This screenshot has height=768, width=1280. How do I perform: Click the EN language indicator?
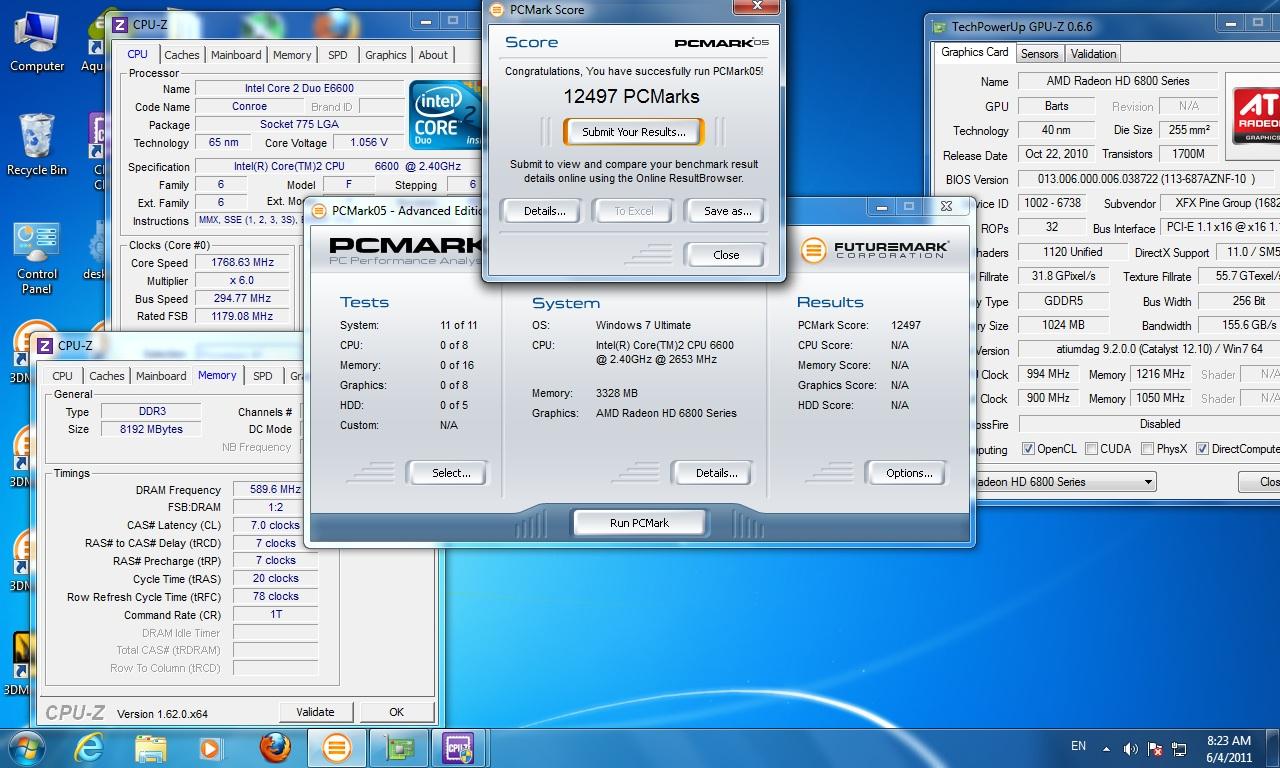click(x=1078, y=746)
